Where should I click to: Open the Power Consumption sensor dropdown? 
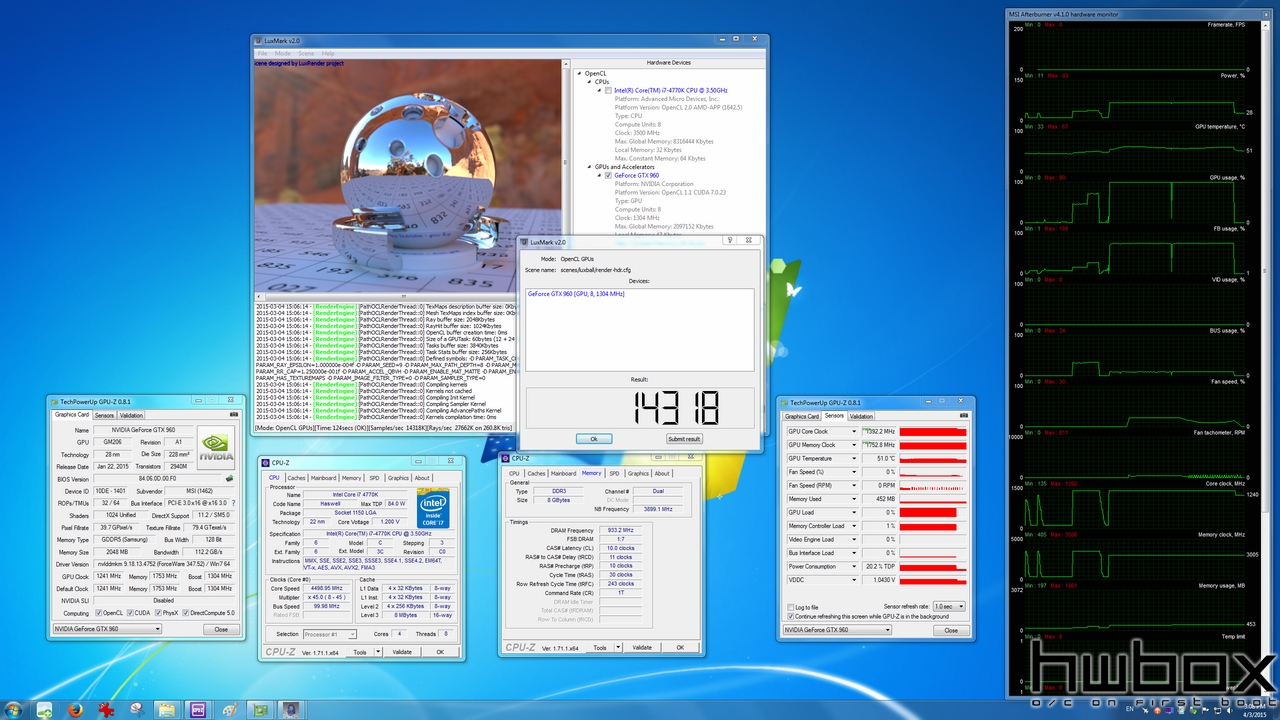854,566
